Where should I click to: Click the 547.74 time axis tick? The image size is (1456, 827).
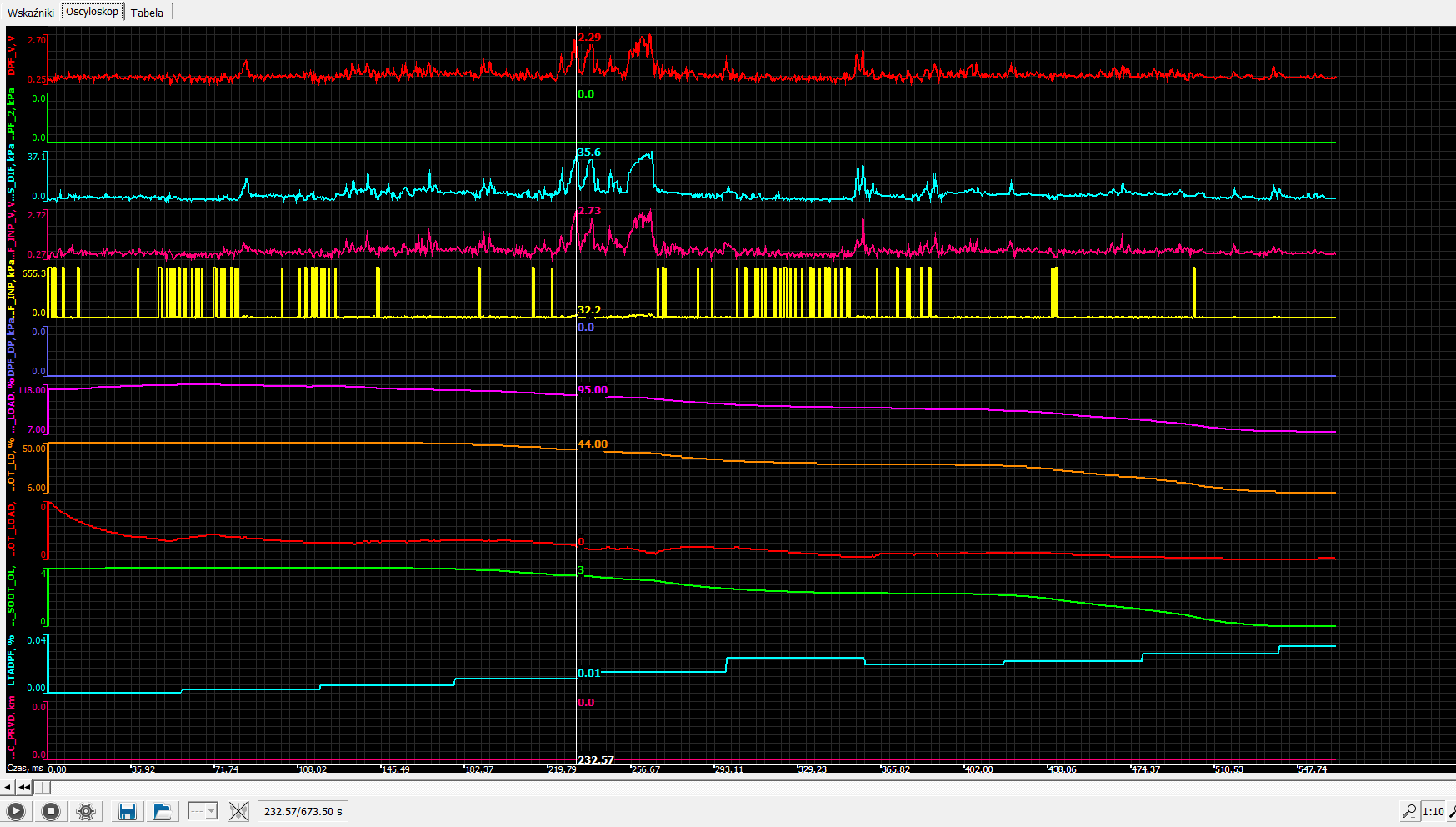click(1312, 769)
